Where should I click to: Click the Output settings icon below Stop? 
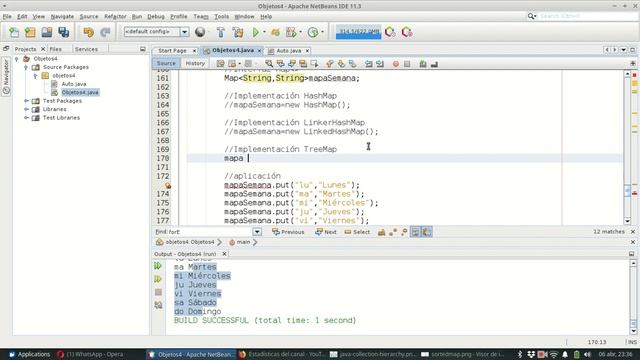point(158,305)
